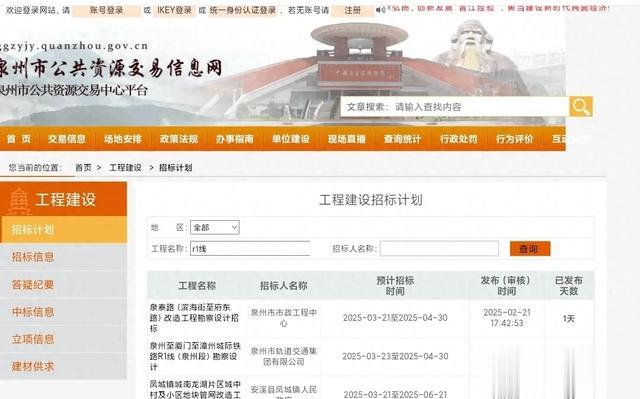Select 现场直播 in the nav bar

click(x=347, y=139)
